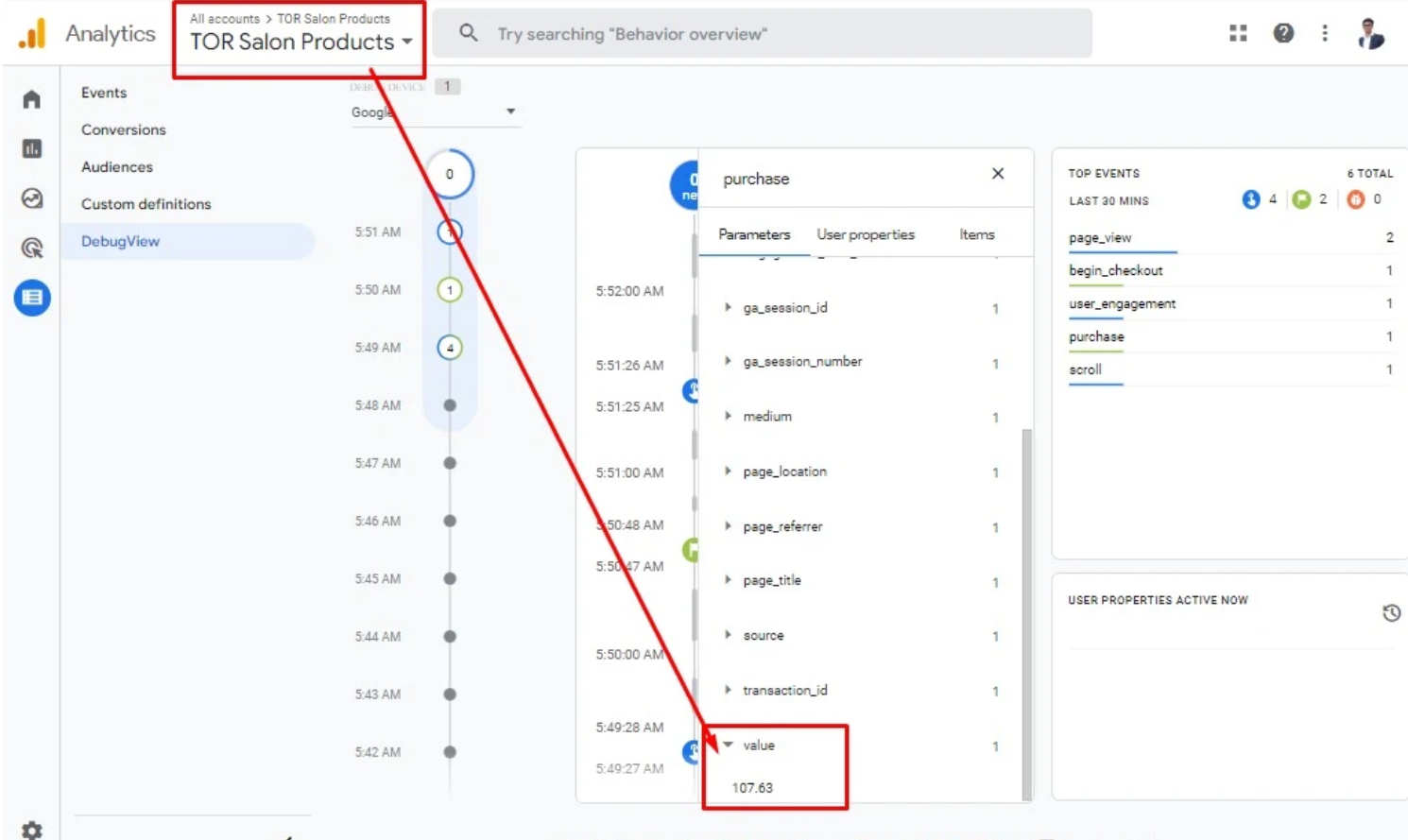The image size is (1408, 840).
Task: Close the purchase event panel
Action: point(998,174)
